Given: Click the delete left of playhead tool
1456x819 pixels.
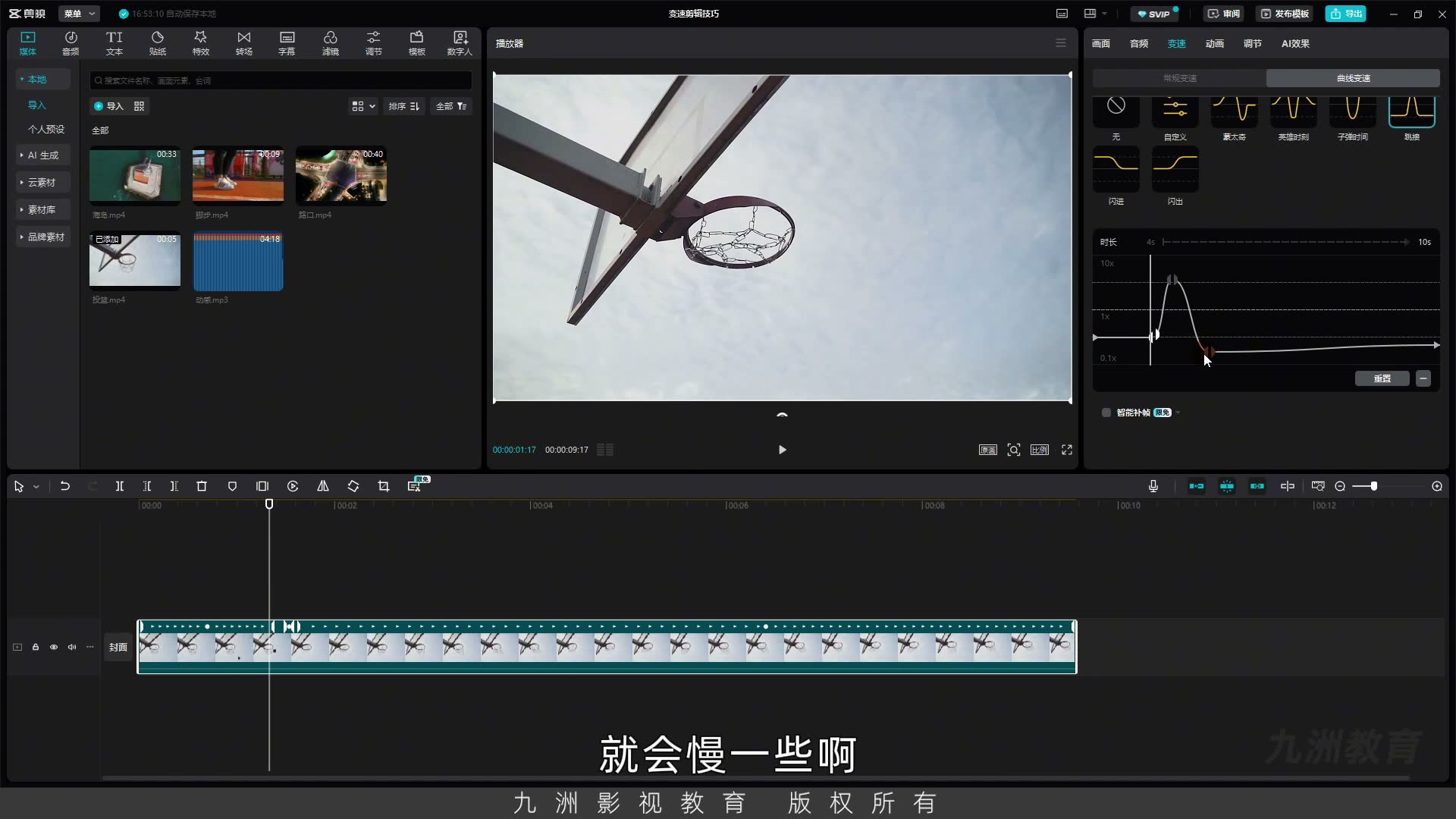Looking at the screenshot, I should pos(147,486).
